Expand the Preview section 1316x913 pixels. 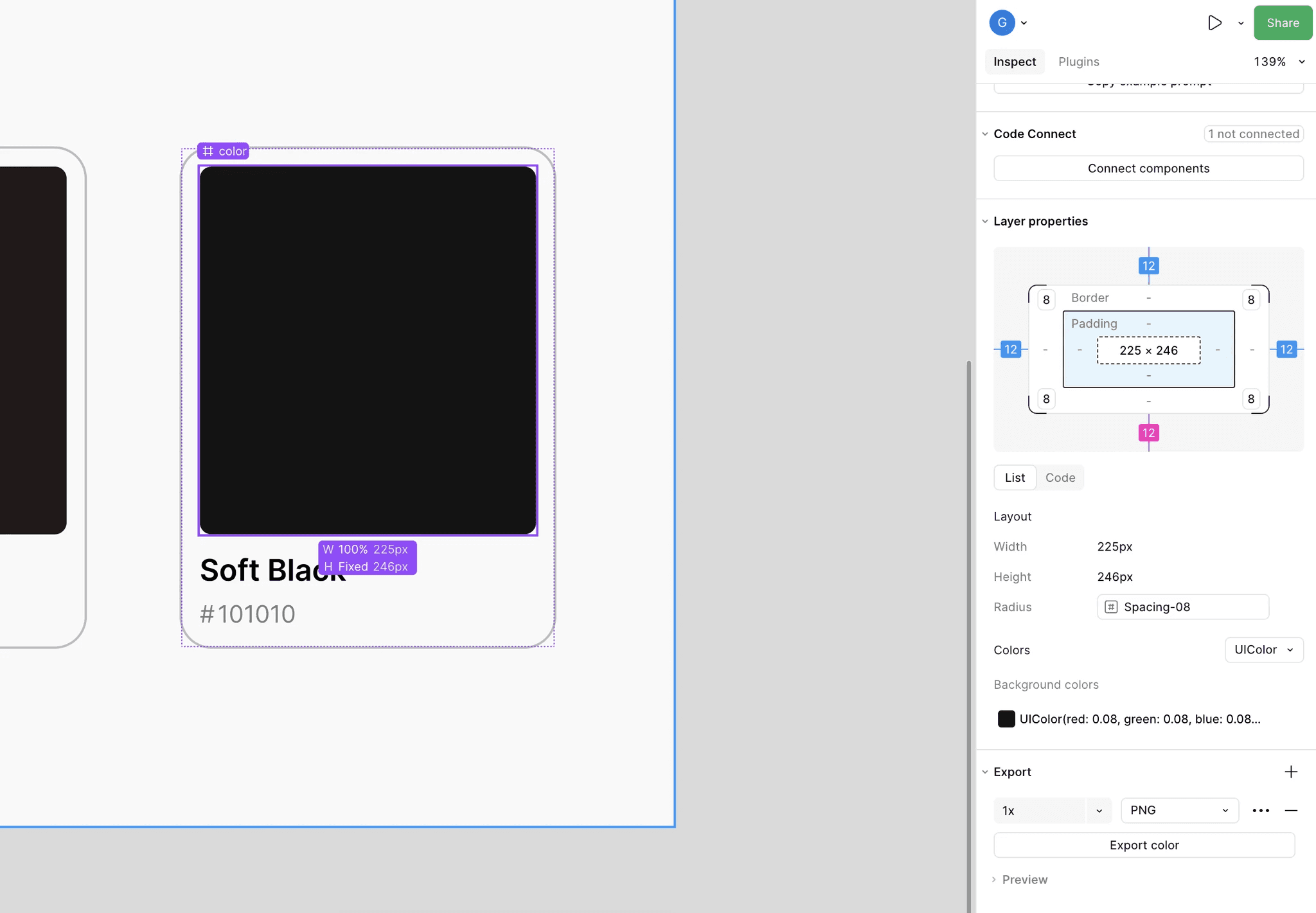(1024, 880)
